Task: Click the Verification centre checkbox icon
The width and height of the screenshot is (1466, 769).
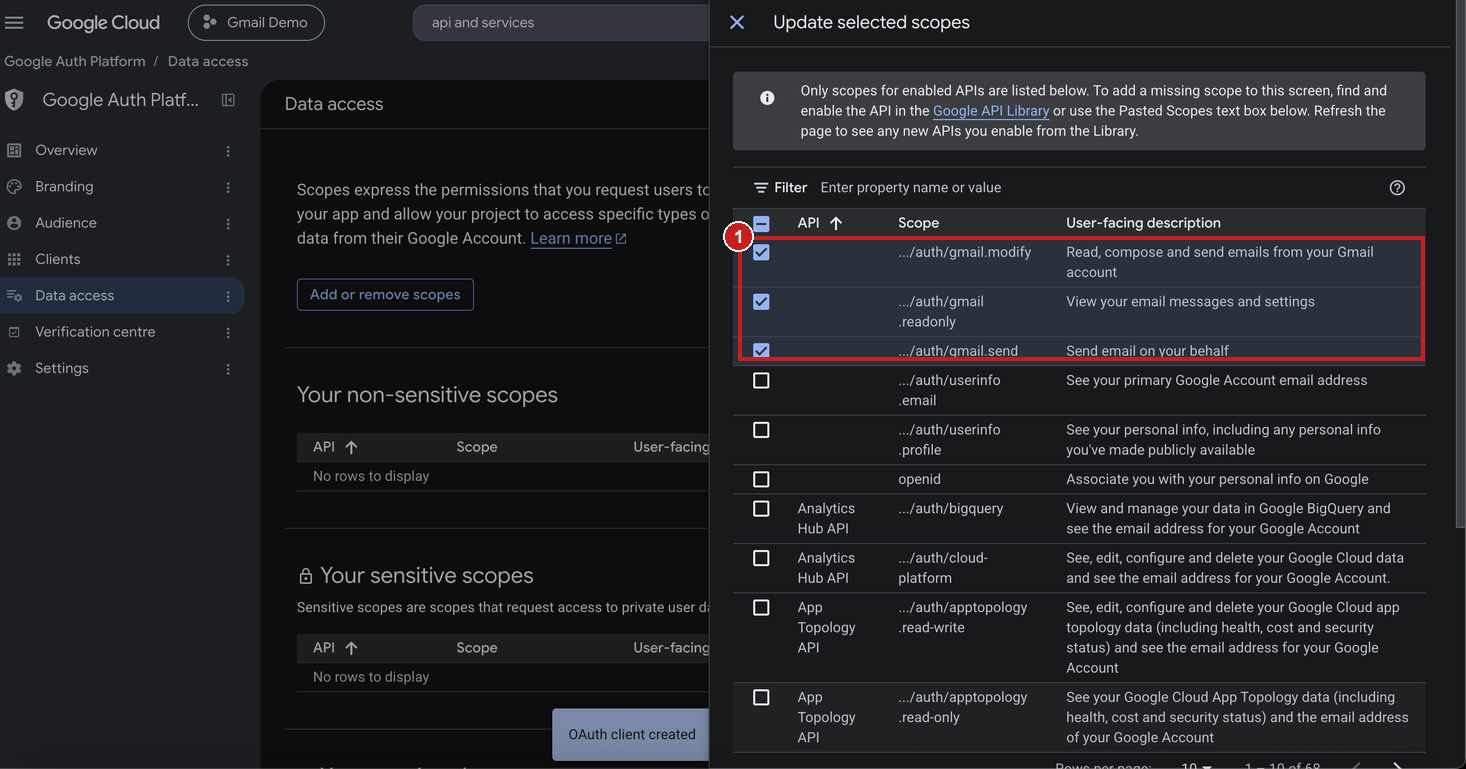Action: pyautogui.click(x=14, y=332)
